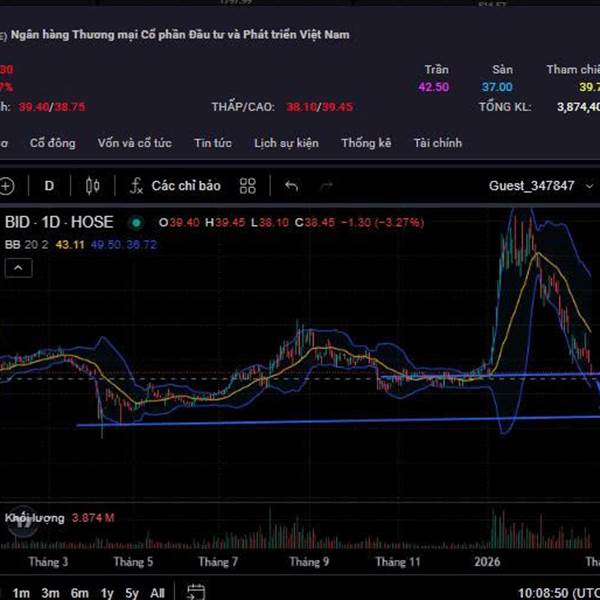
Task: Open the Guest_347847 account dropdown
Action: point(541,186)
